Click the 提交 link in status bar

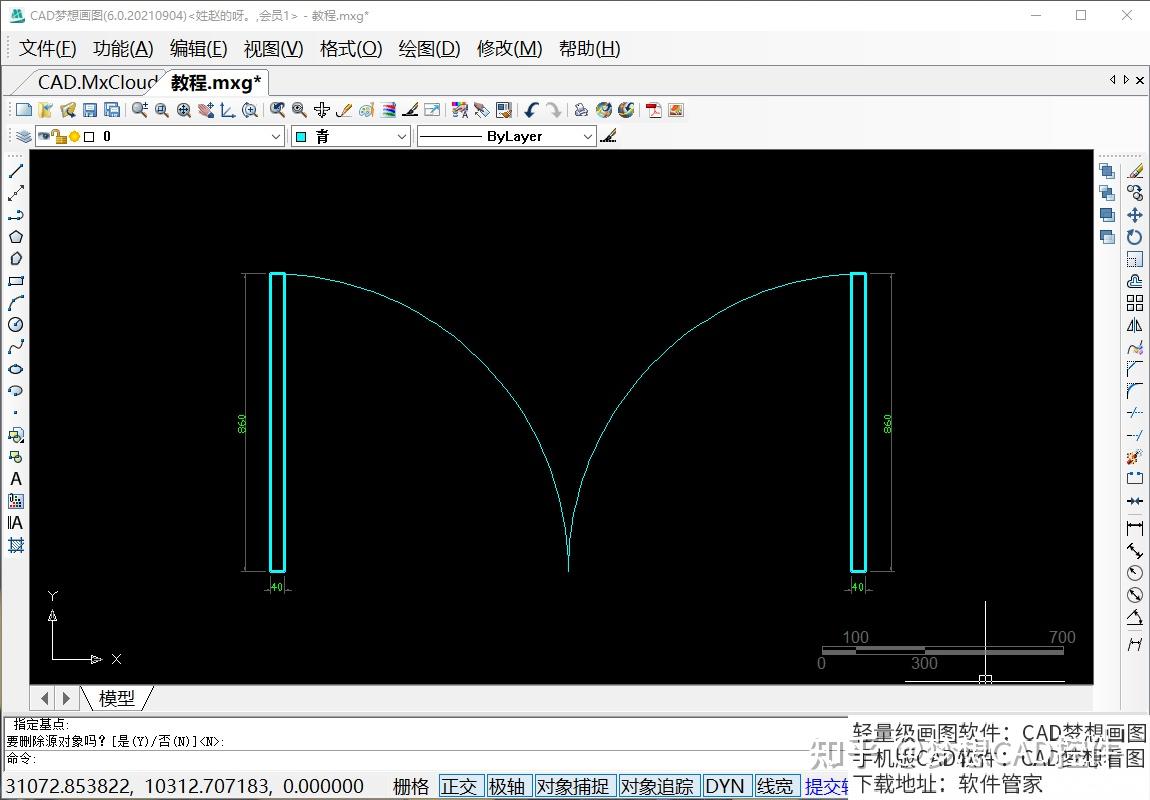[x=826, y=787]
